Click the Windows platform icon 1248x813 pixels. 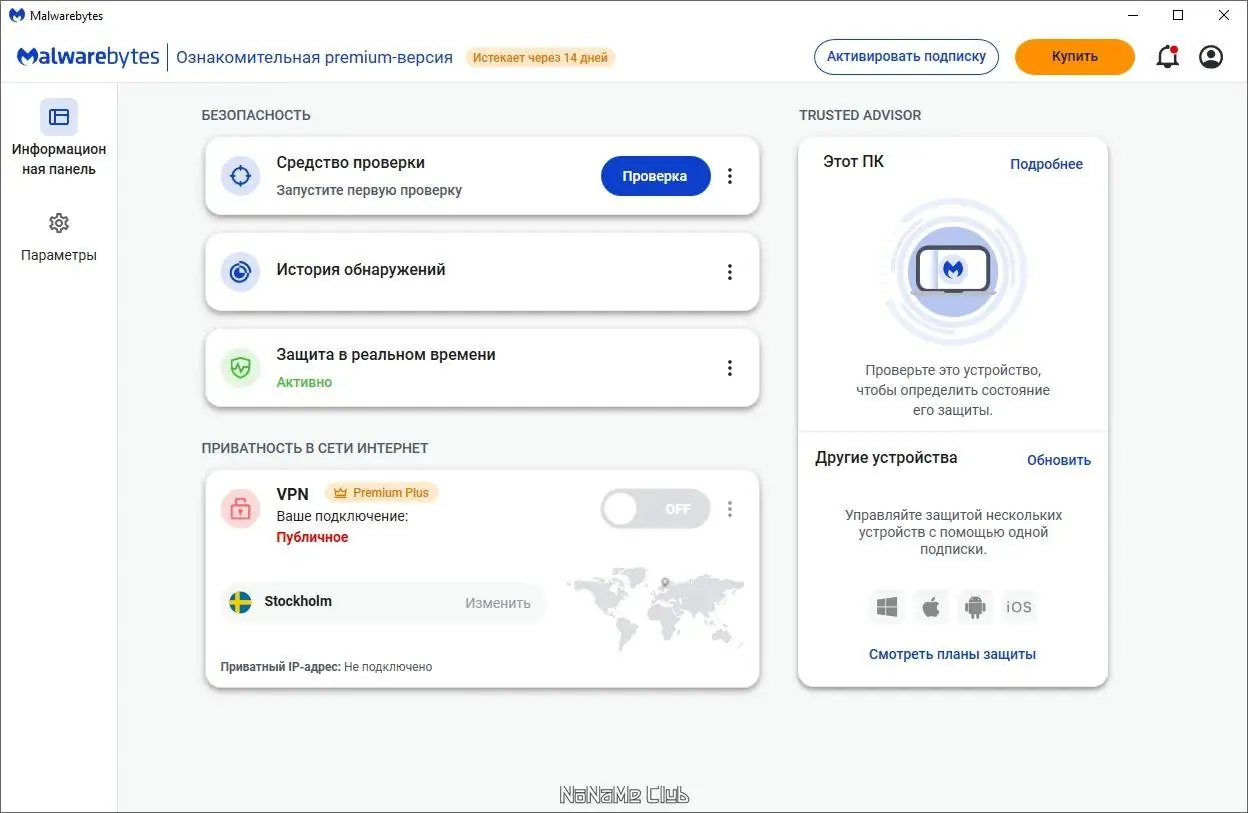(887, 606)
